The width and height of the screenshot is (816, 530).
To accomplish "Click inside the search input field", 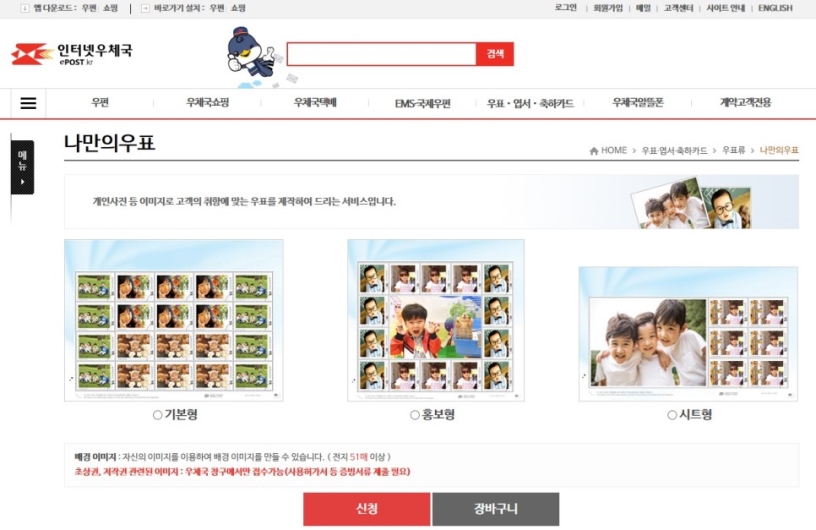I will pyautogui.click(x=381, y=54).
